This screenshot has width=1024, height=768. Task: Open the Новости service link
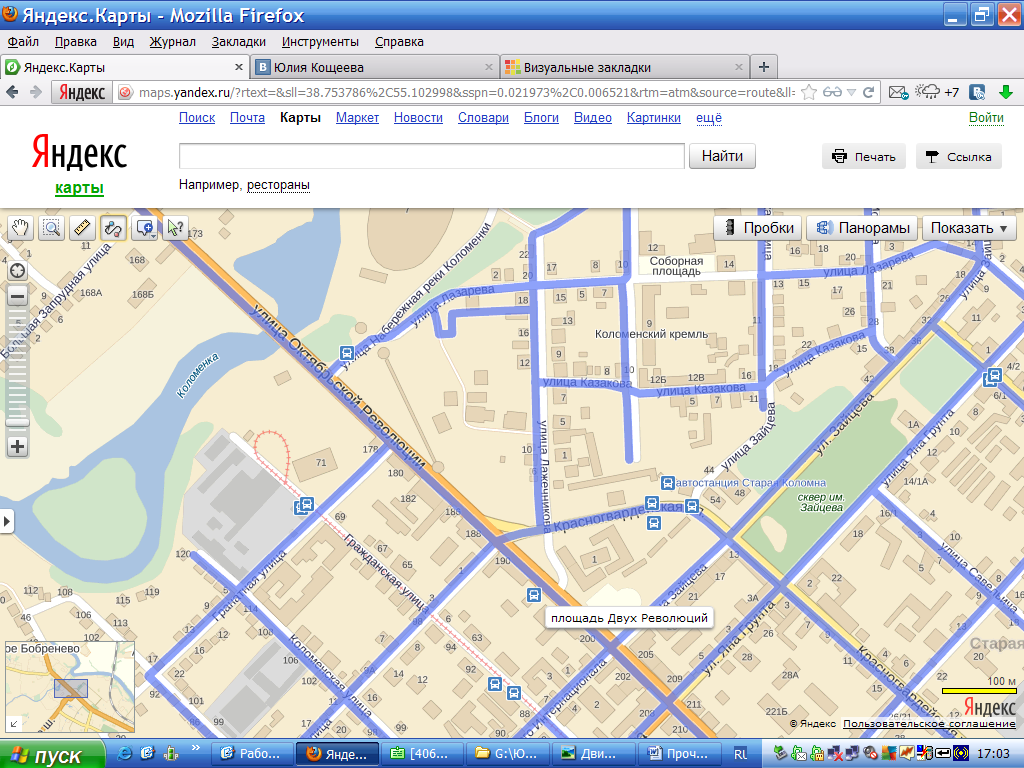click(x=418, y=118)
